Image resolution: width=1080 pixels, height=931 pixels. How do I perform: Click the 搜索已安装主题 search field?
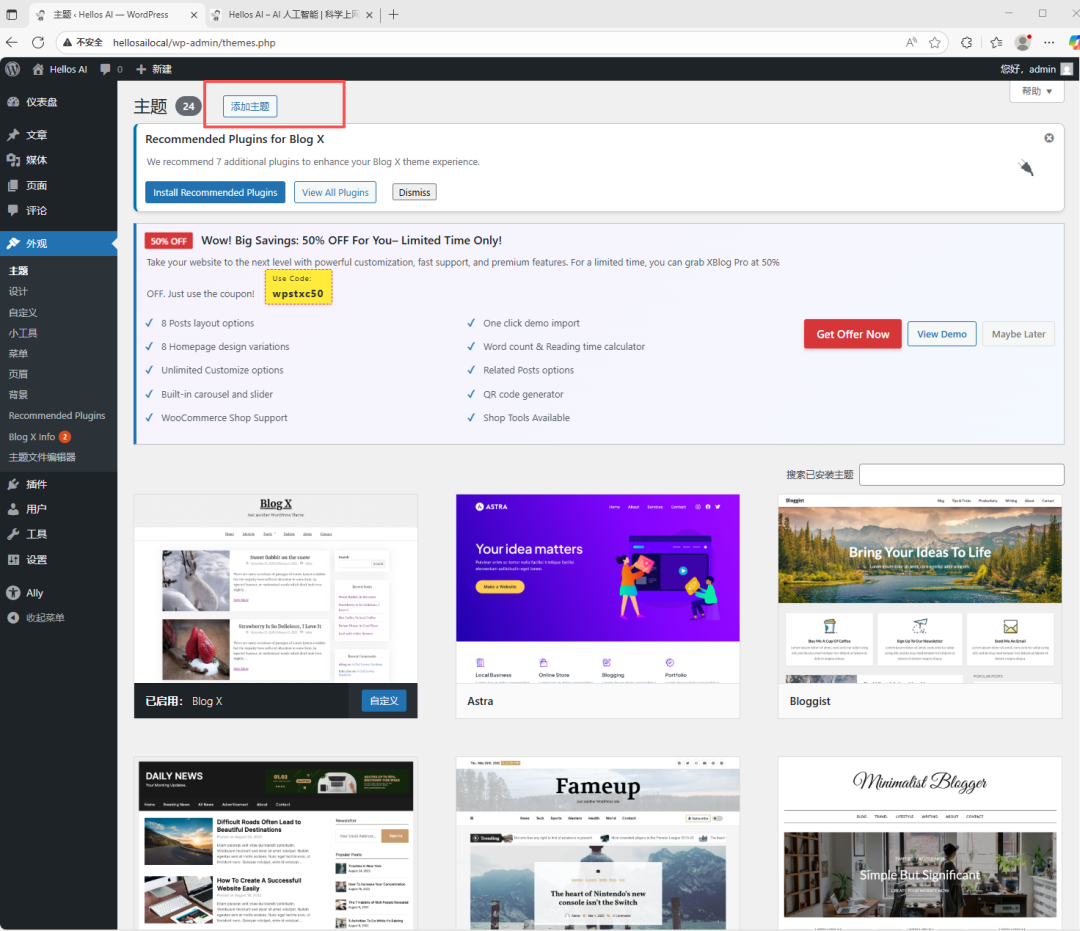[x=961, y=475]
